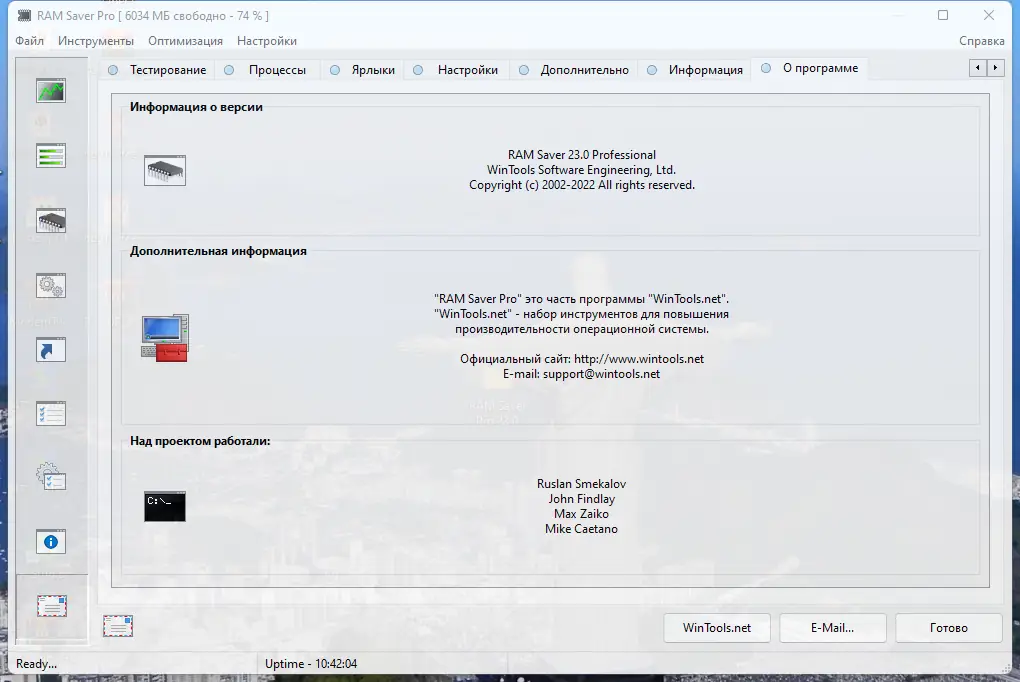1020x682 pixels.
Task: Click the computer image in additional info
Action: click(165, 338)
